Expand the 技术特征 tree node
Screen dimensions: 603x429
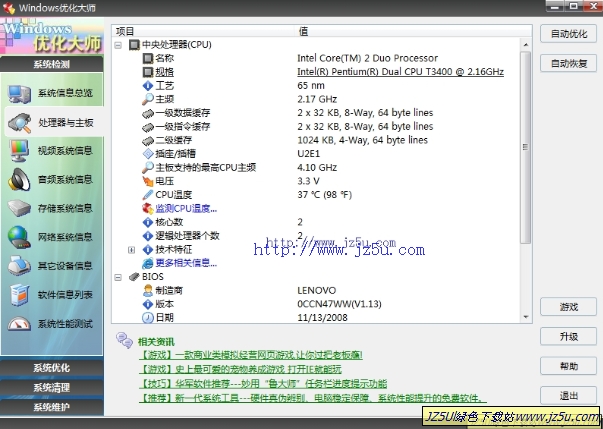[x=132, y=250]
